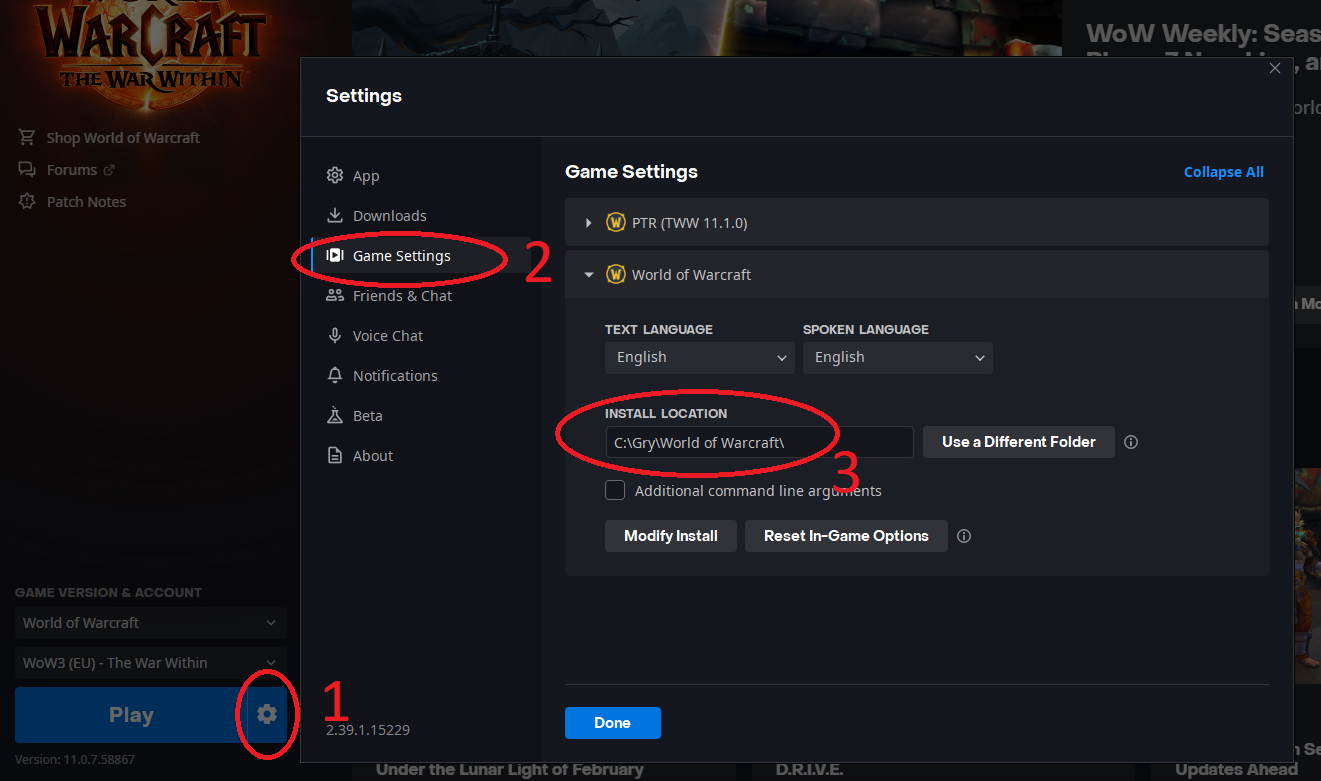Open the Voice Chat settings tab
This screenshot has width=1321, height=781.
387,336
